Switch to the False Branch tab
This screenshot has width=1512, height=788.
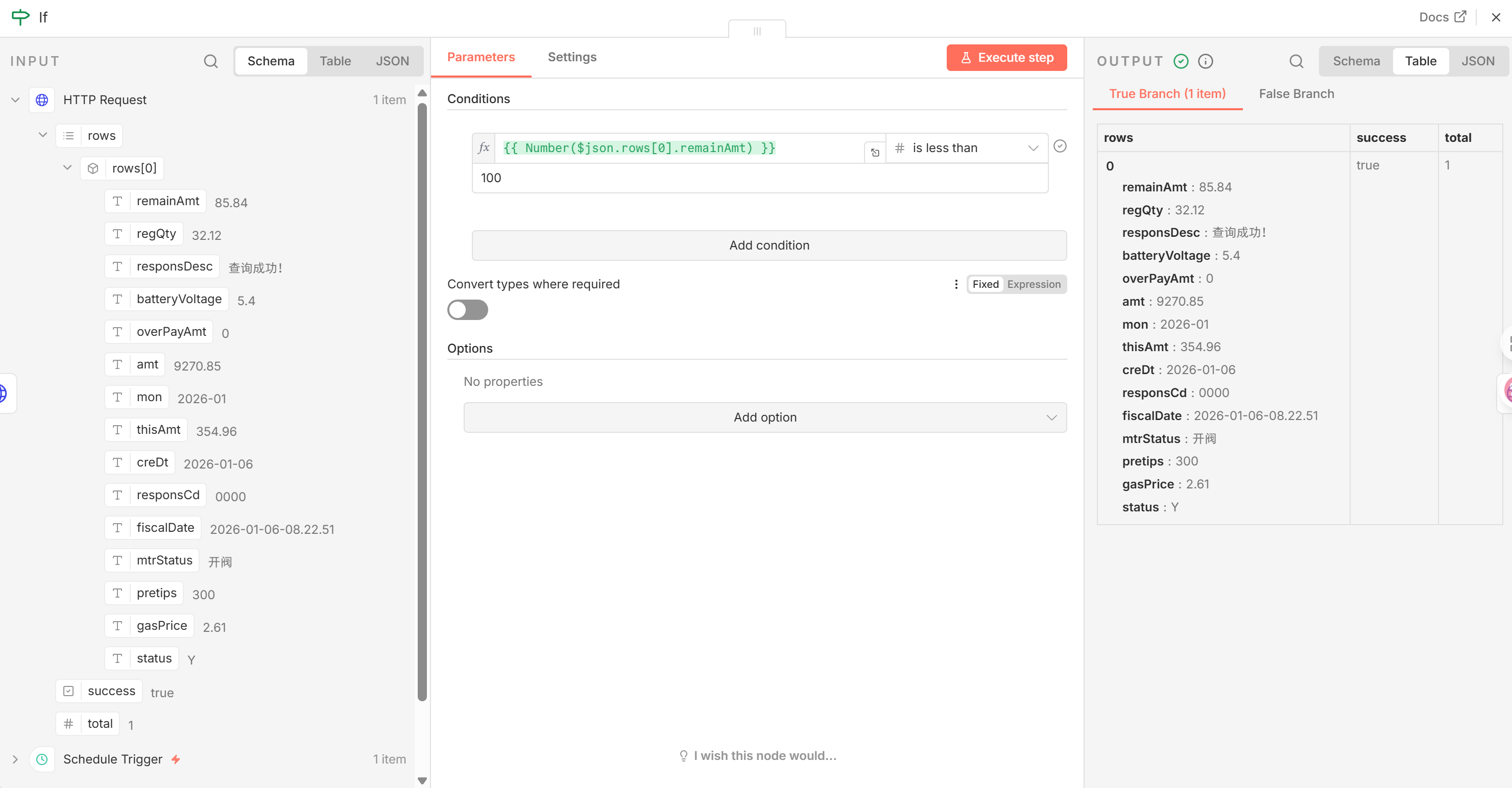click(x=1296, y=94)
